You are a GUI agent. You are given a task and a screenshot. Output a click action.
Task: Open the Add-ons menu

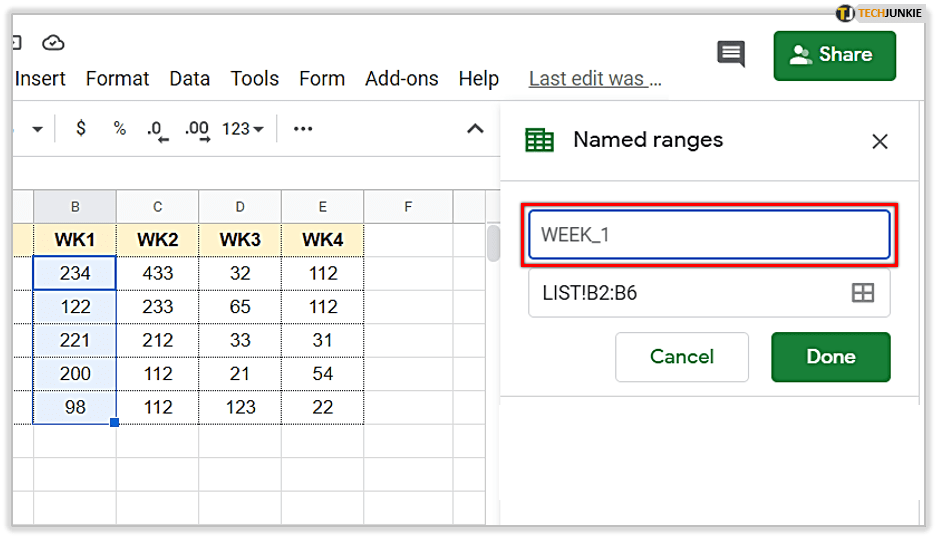[x=401, y=79]
